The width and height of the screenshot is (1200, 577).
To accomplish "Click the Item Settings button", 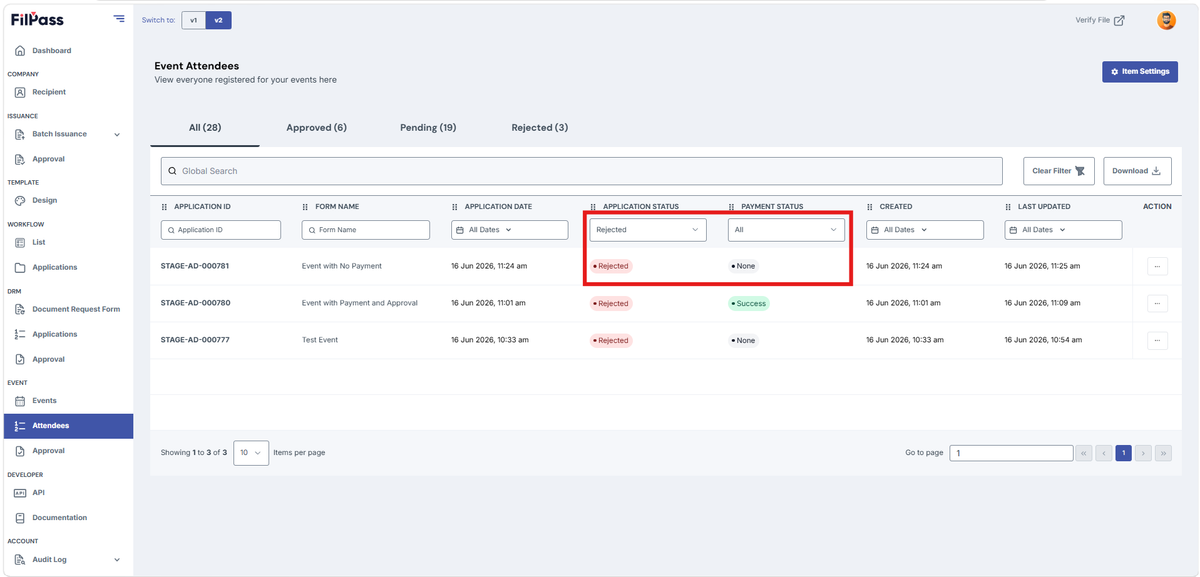I will (x=1140, y=72).
